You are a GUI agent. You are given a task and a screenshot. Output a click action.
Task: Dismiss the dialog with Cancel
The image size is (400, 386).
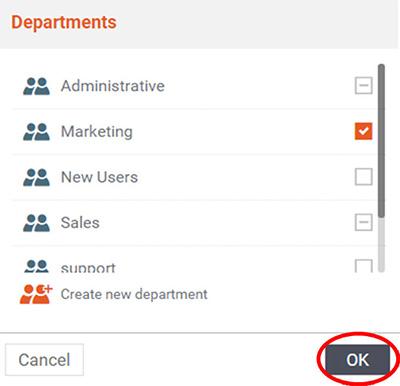pos(44,360)
